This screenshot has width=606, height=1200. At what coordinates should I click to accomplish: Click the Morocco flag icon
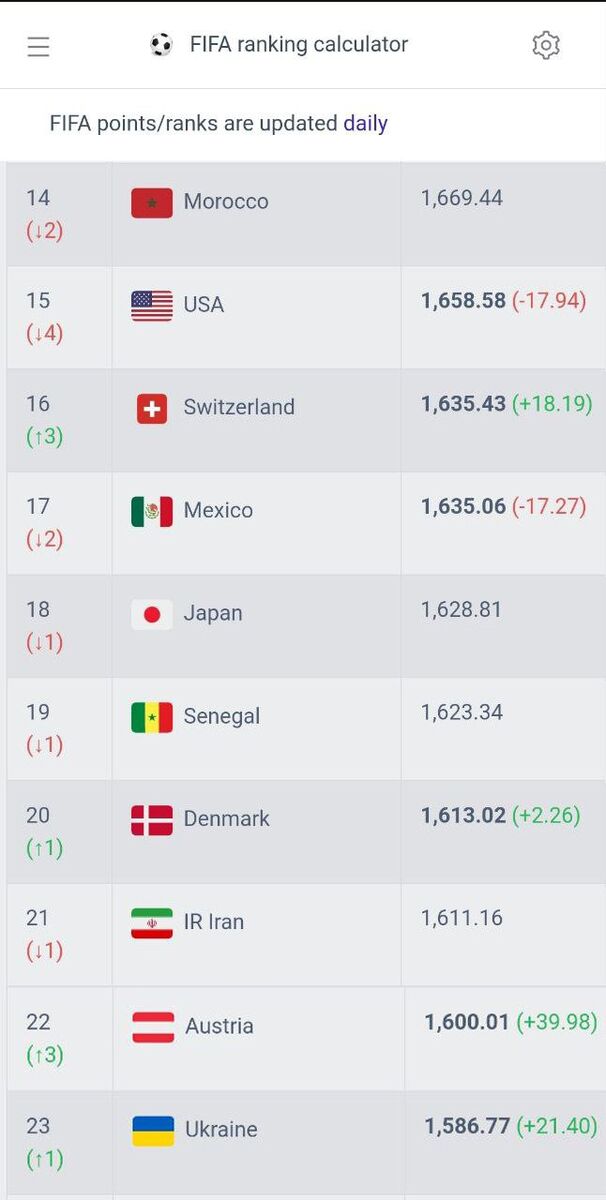[151, 201]
